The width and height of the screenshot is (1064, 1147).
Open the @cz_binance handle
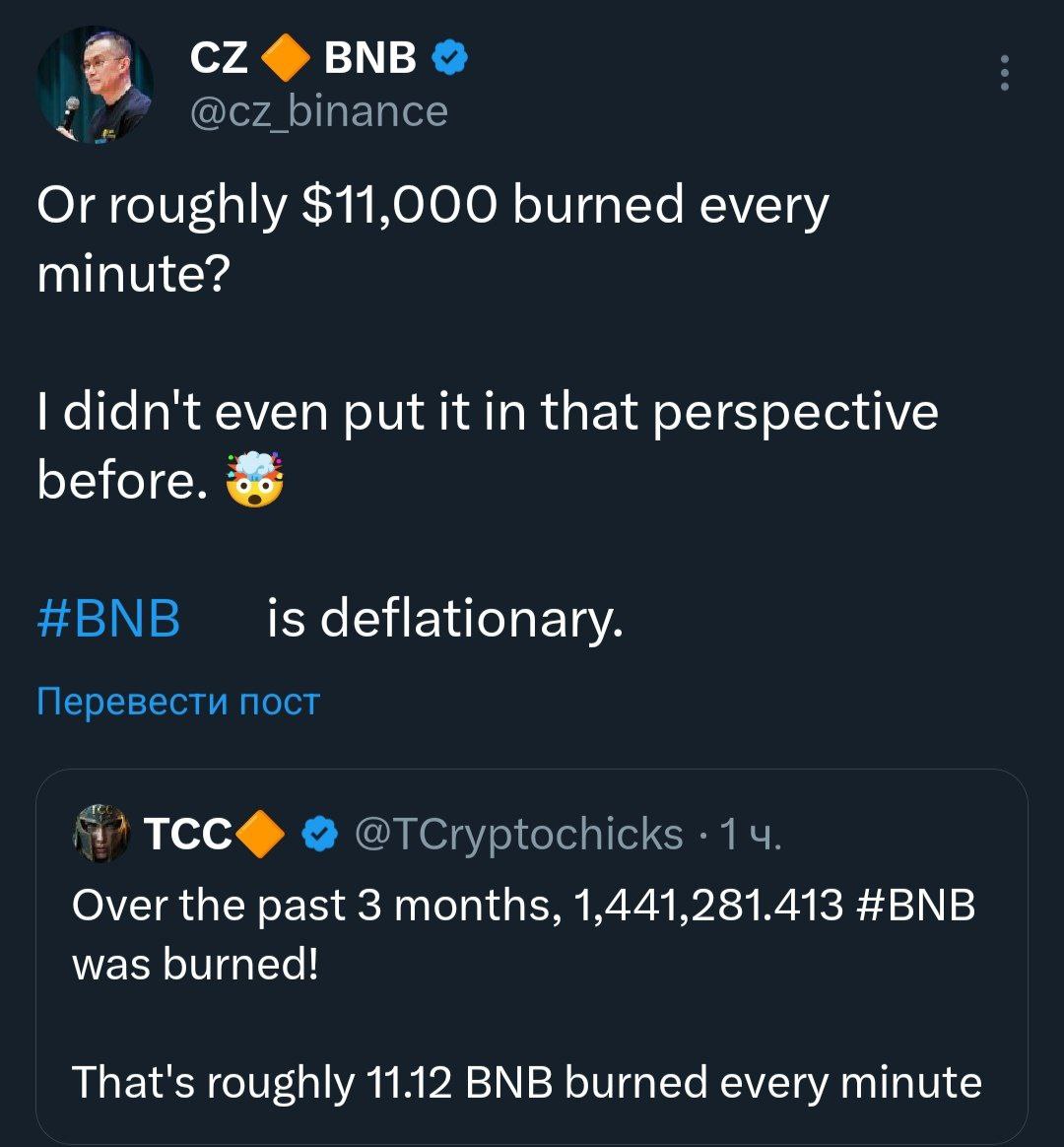point(318,110)
